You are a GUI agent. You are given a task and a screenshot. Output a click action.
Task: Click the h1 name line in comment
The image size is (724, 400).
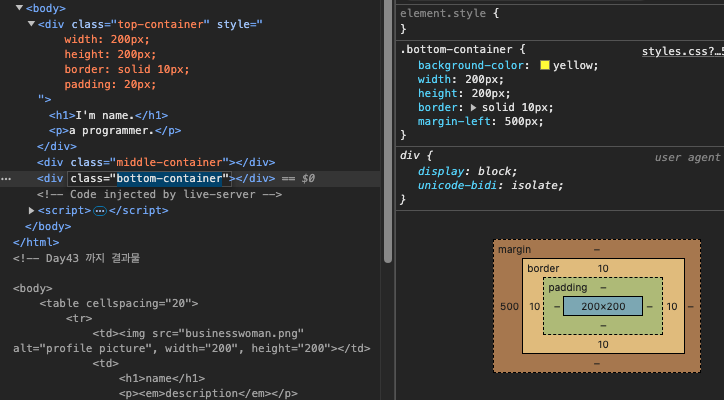(162, 378)
